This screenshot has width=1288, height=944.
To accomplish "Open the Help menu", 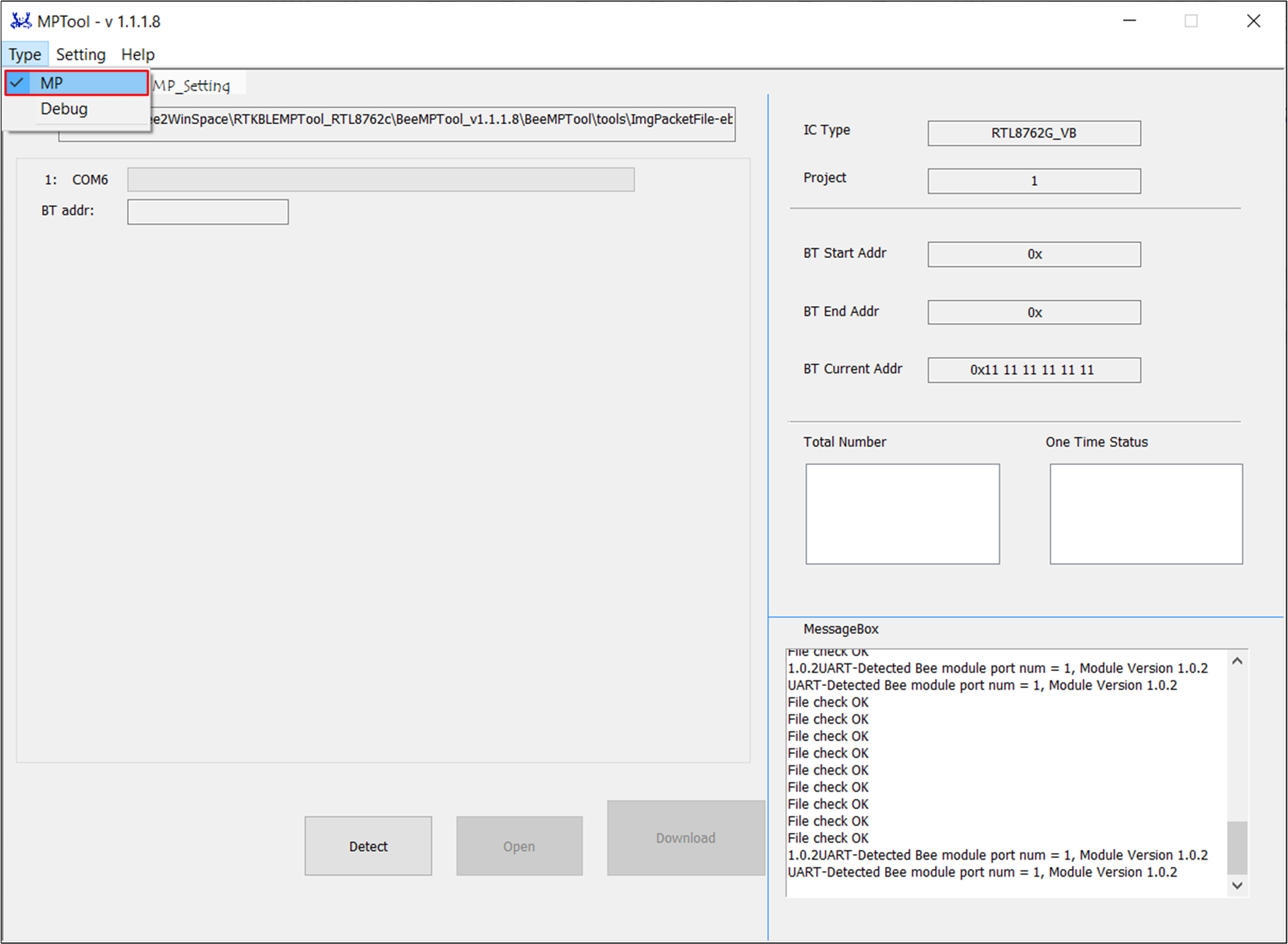I will click(x=137, y=55).
